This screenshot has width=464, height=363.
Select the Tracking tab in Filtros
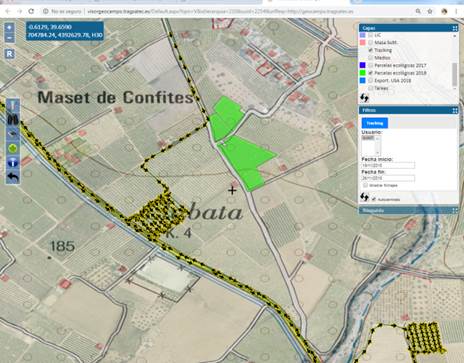375,123
